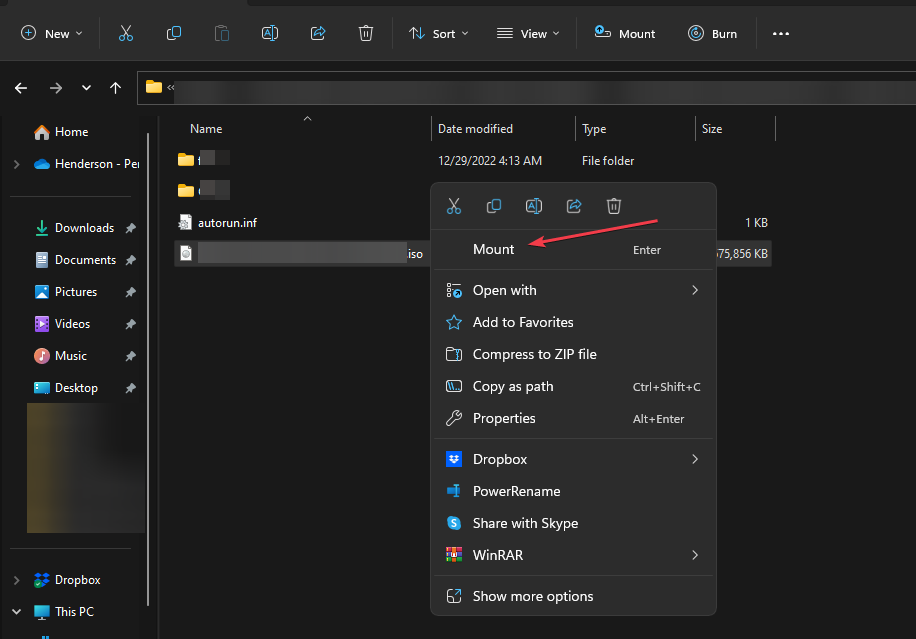Click the Copy icon in the top toolbar
The height and width of the screenshot is (639, 916).
pos(174,33)
